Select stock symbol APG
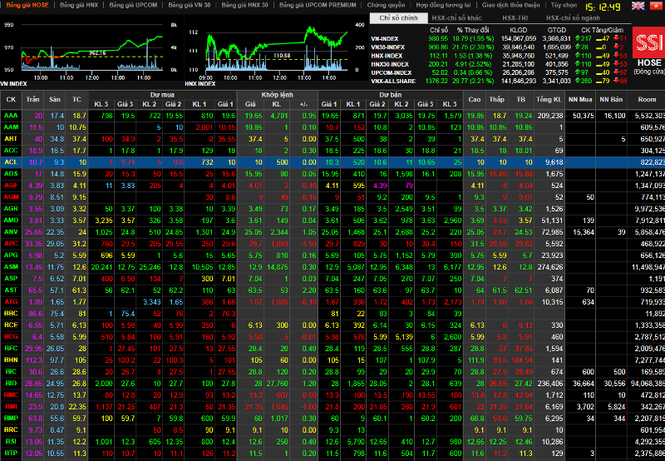Image resolution: width=665 pixels, height=461 pixels. pos(11,255)
